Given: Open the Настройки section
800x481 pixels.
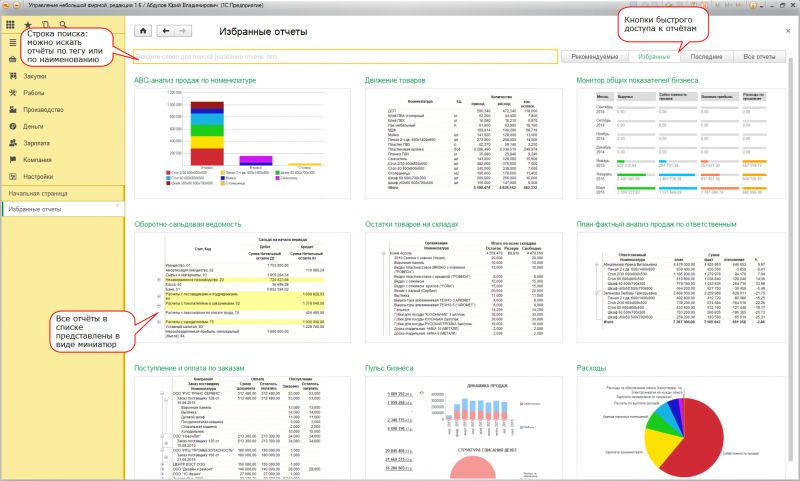Looking at the screenshot, I should [x=38, y=176].
